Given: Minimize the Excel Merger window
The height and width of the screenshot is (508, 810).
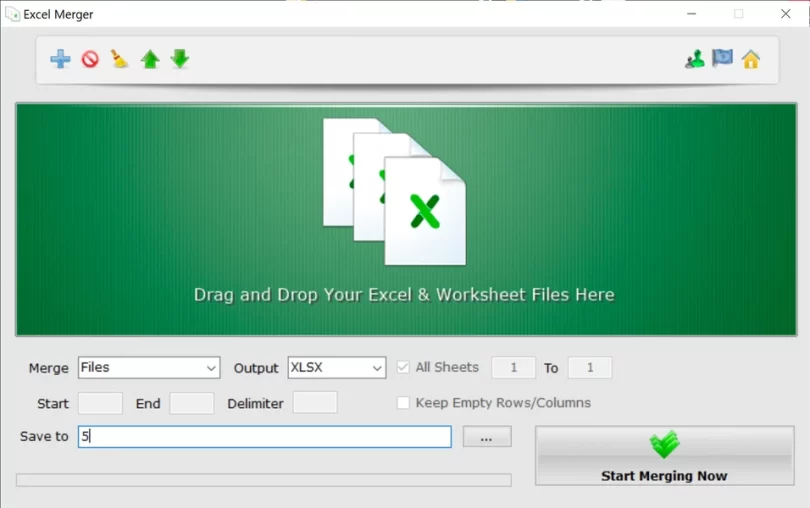Looking at the screenshot, I should point(692,14).
